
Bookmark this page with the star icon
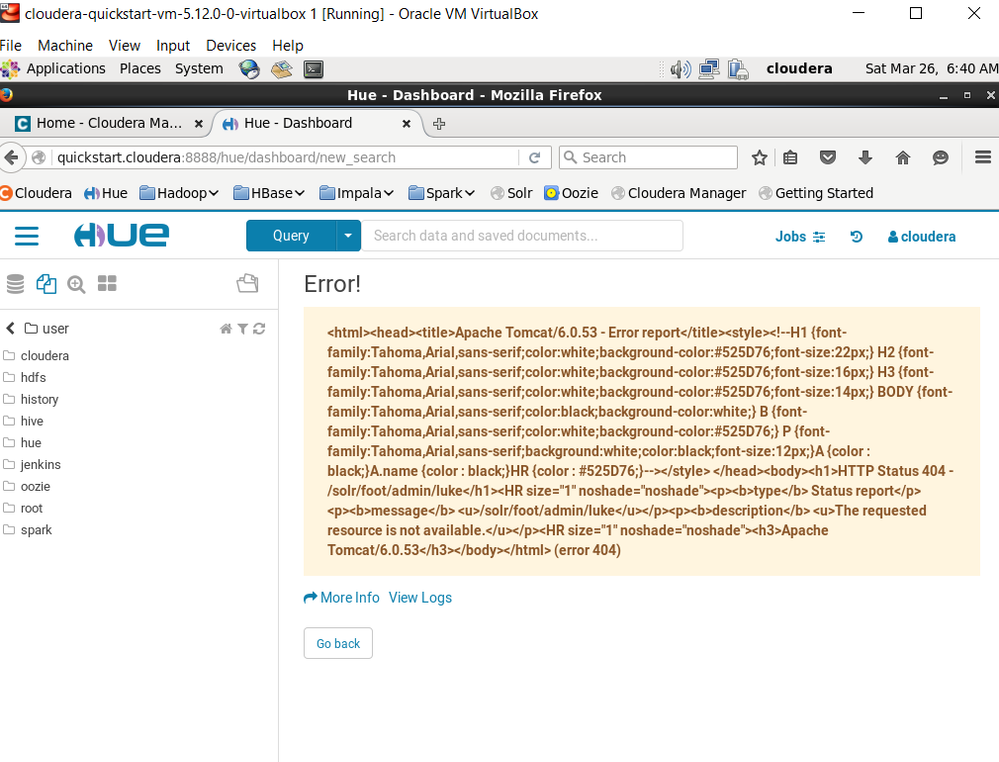(x=759, y=157)
